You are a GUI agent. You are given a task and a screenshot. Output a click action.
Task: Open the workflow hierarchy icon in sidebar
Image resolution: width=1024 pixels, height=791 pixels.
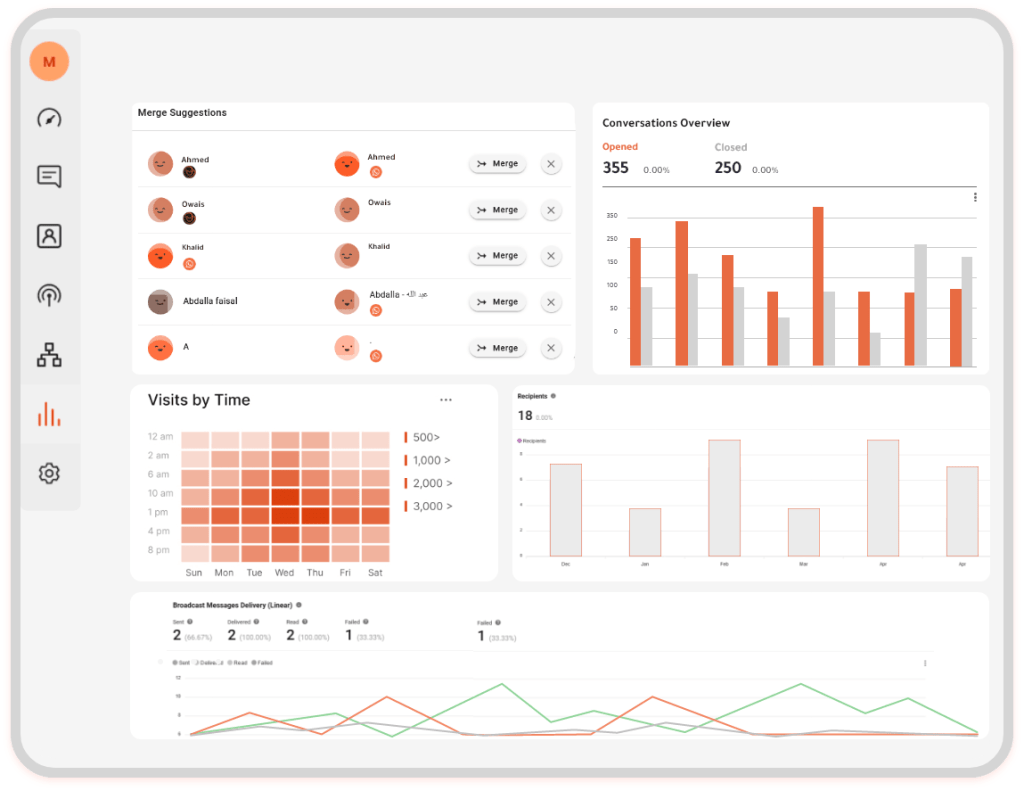coord(49,355)
